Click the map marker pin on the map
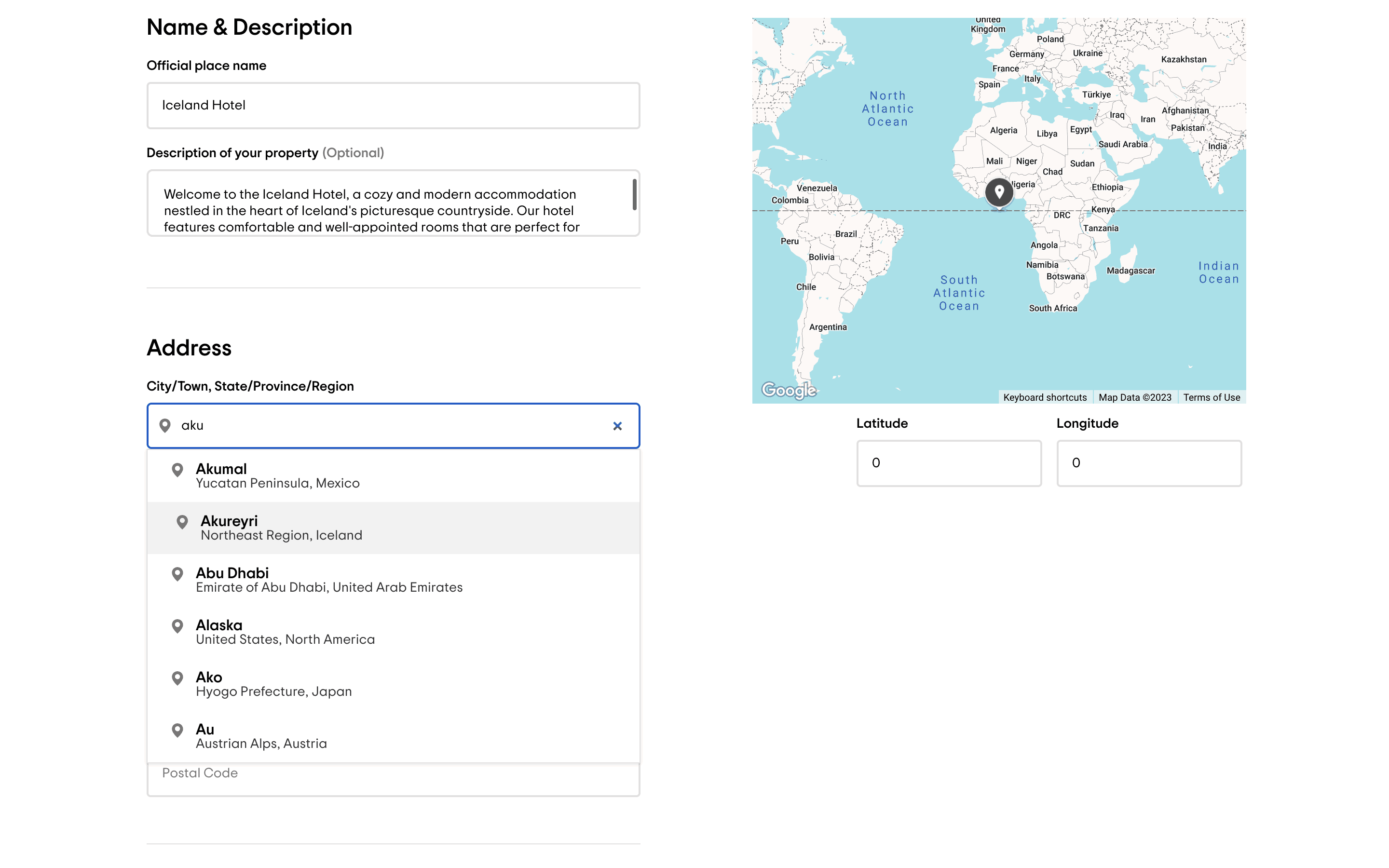The height and width of the screenshot is (868, 1389). [999, 193]
